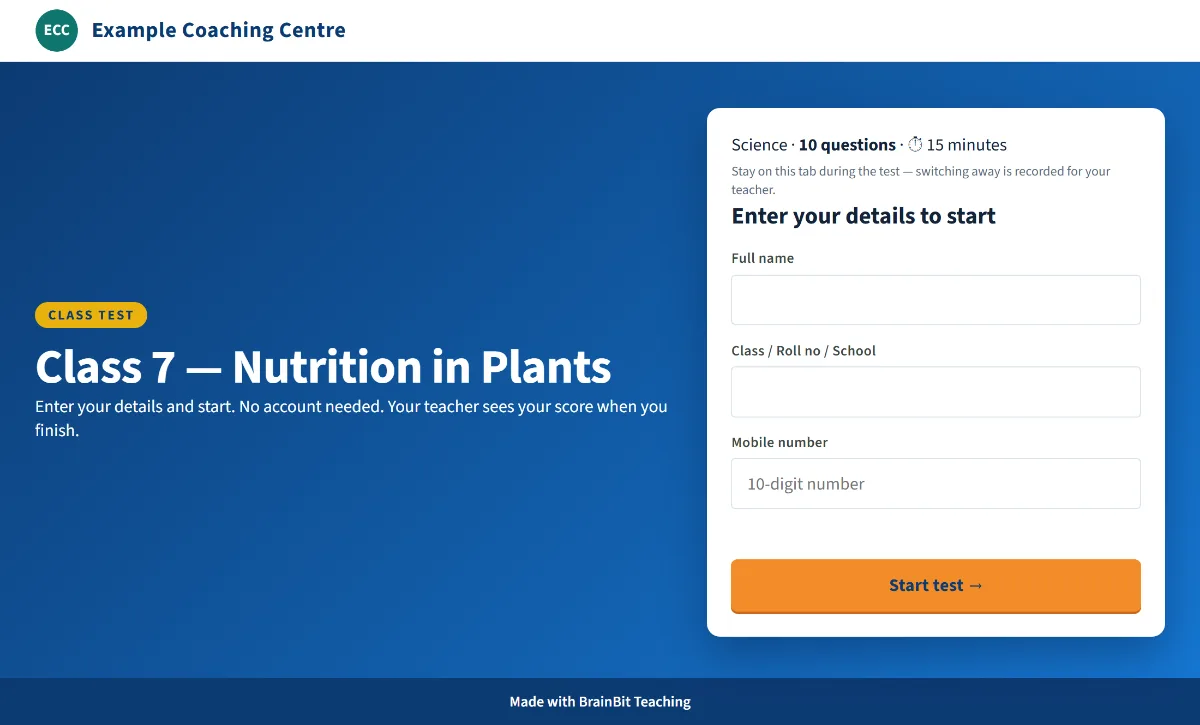Click the Class 7 — Nutrition in Plants heading
Image resolution: width=1200 pixels, height=725 pixels.
click(323, 367)
